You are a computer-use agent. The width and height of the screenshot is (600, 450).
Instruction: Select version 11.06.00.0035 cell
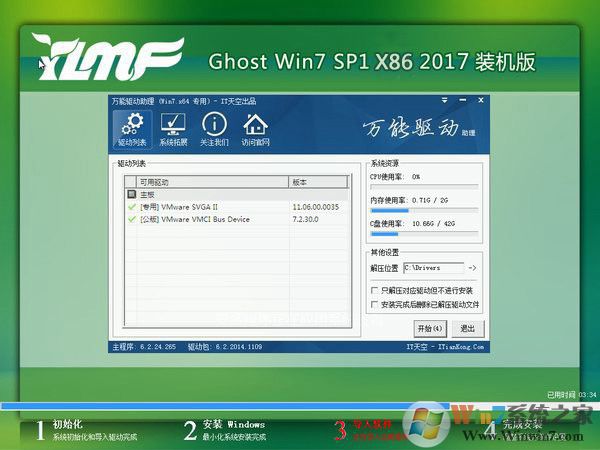click(x=316, y=207)
